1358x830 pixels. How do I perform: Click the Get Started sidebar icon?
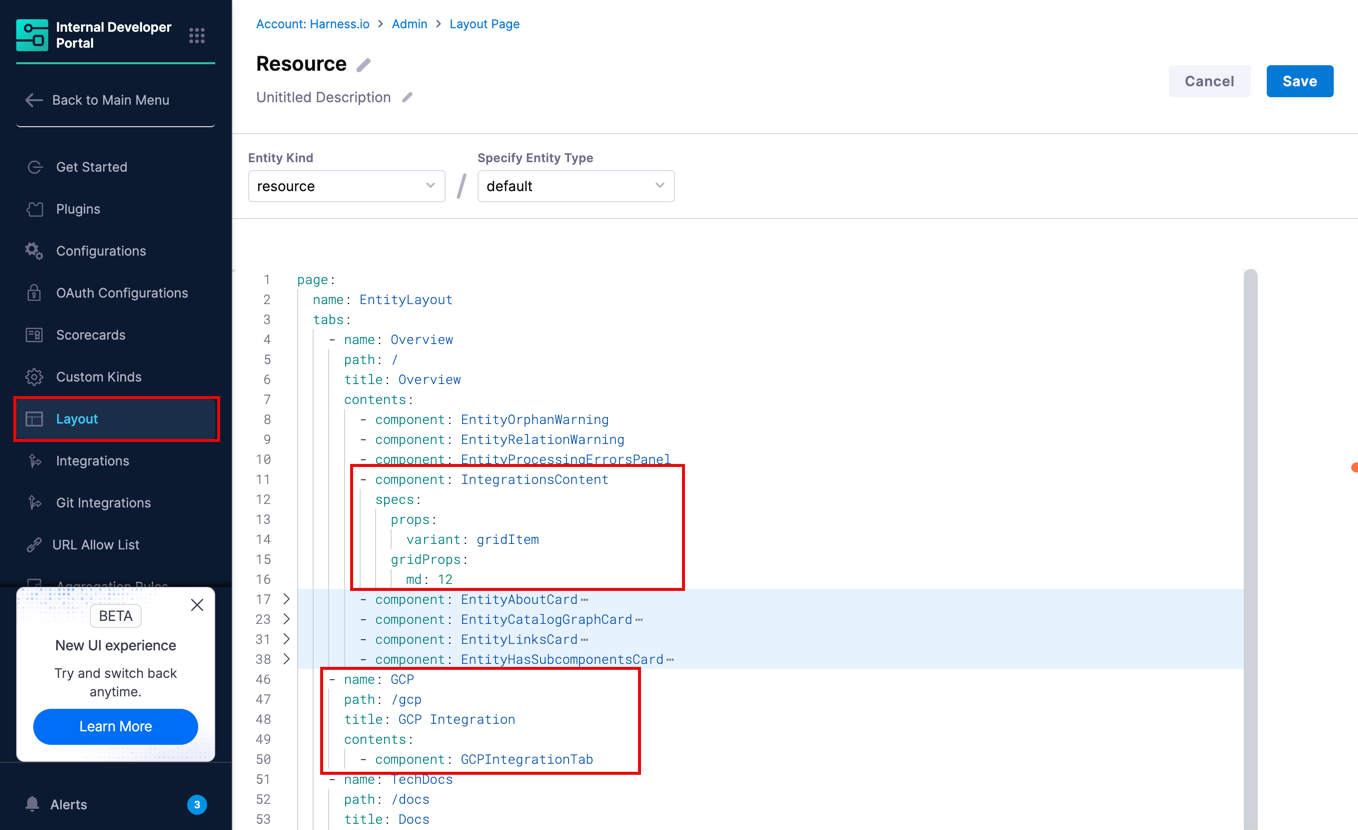coord(34,167)
